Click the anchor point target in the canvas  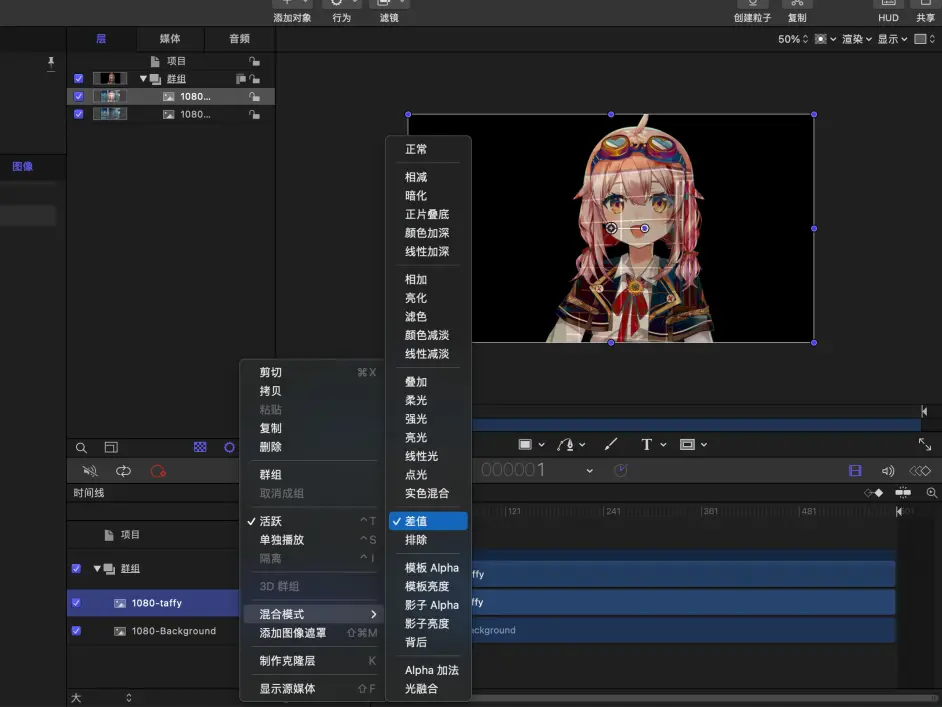coord(611,228)
